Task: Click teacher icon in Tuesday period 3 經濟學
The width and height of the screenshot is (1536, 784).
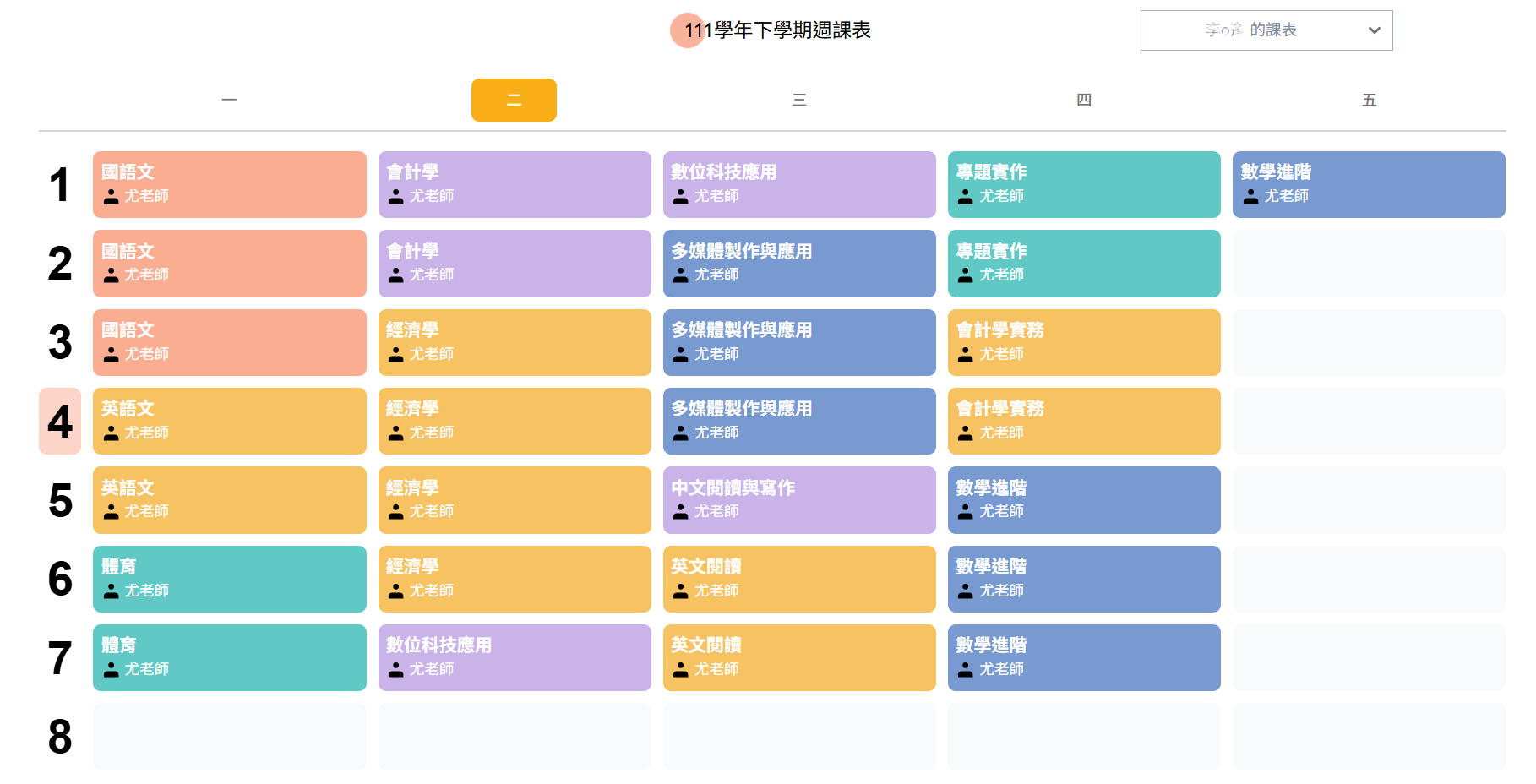Action: tap(395, 355)
